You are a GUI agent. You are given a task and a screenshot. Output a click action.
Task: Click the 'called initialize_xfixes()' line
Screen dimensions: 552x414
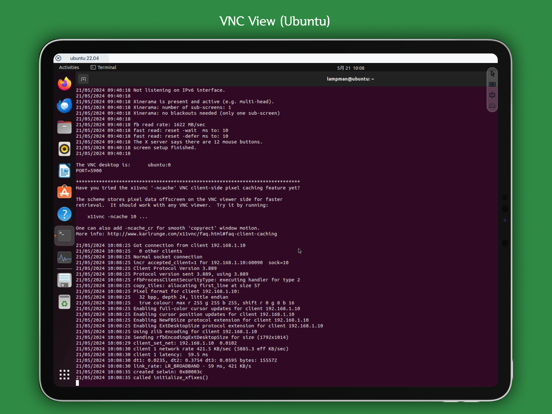point(142,377)
